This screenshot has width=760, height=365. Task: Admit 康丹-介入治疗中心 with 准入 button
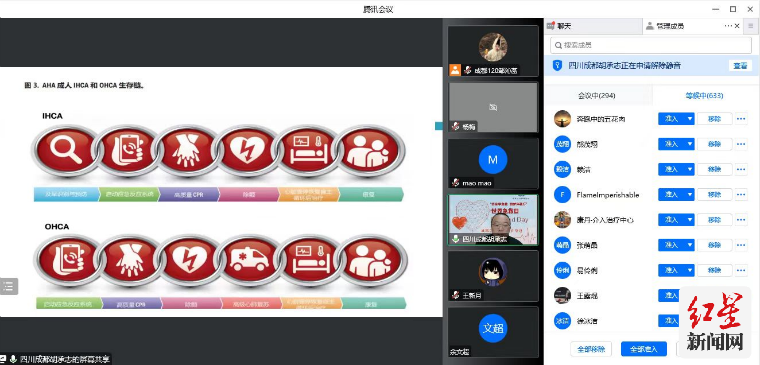(x=671, y=220)
